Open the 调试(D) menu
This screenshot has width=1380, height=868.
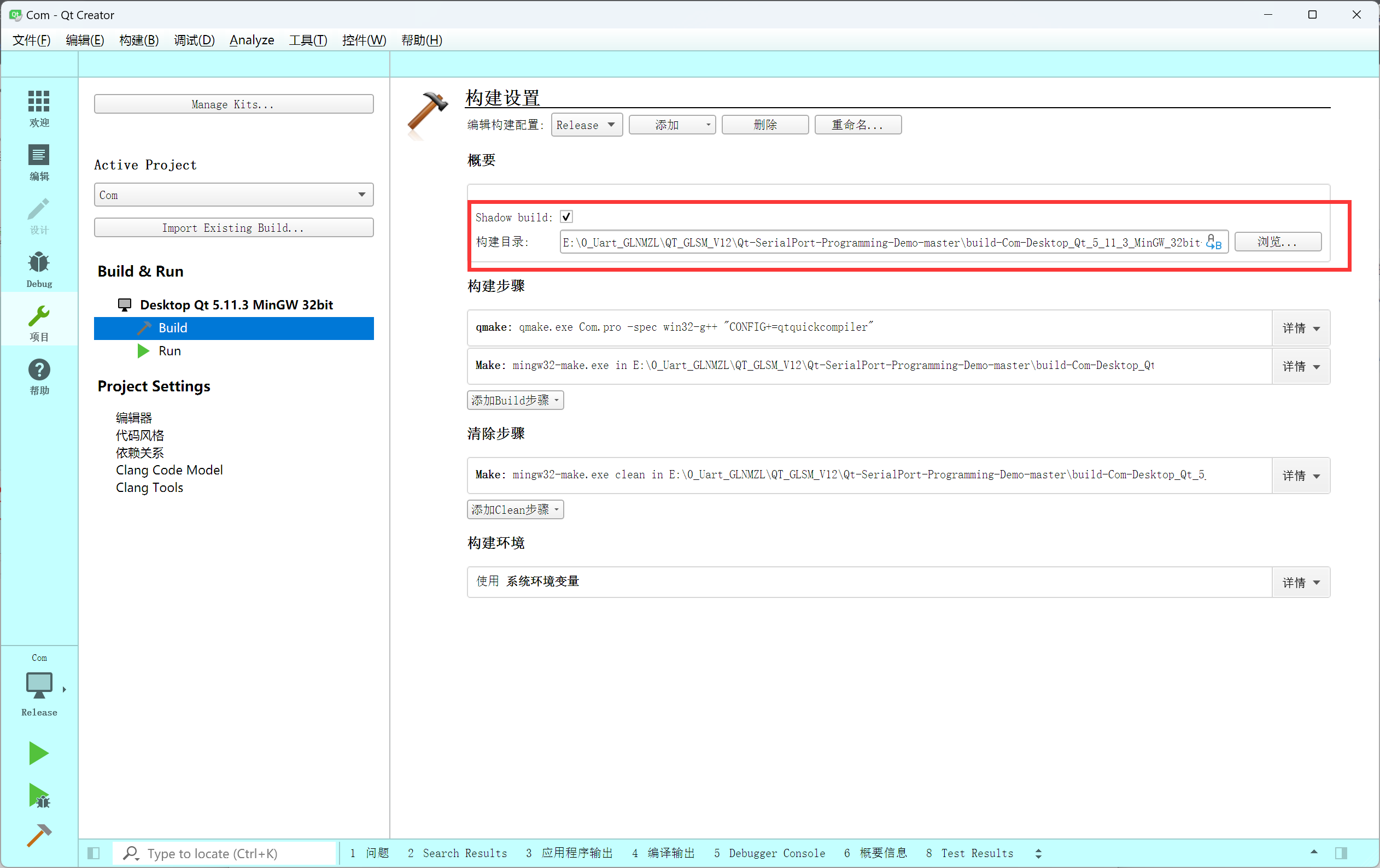(x=194, y=40)
